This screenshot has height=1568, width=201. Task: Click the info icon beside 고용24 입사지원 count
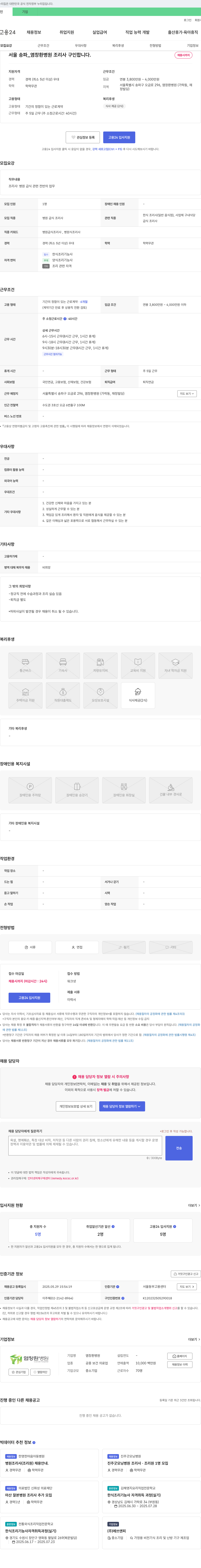click(x=174, y=1227)
